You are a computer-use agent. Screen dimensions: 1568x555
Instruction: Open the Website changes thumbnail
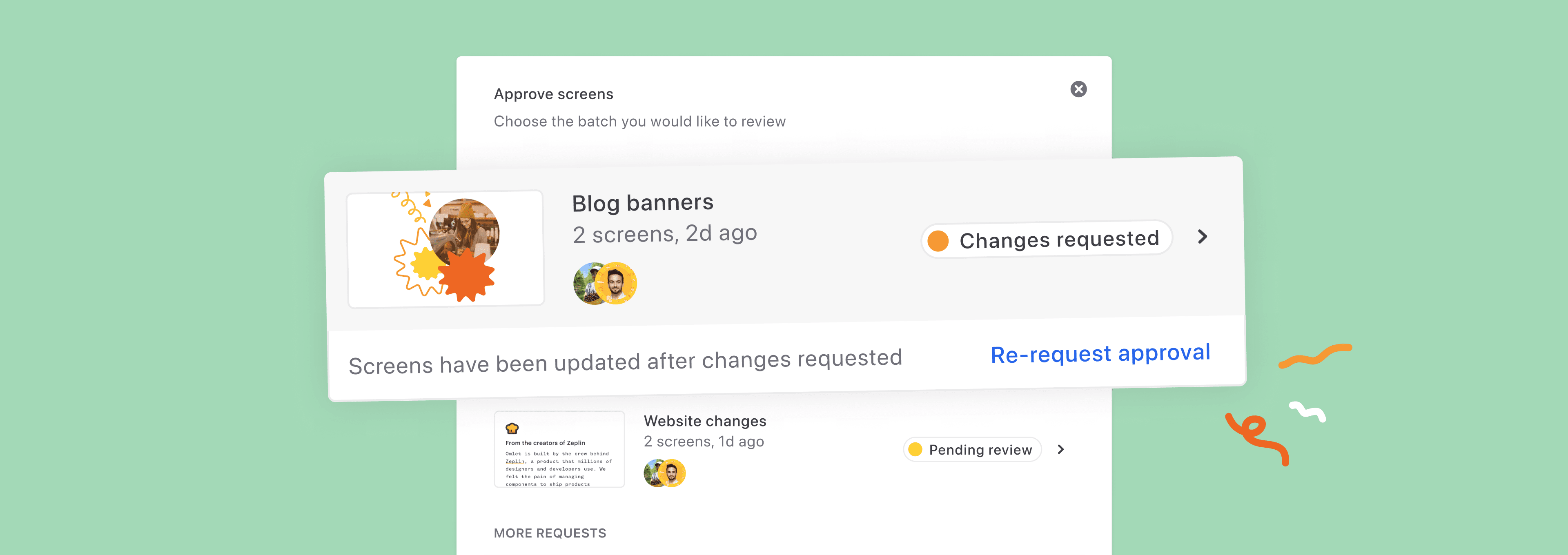point(559,449)
